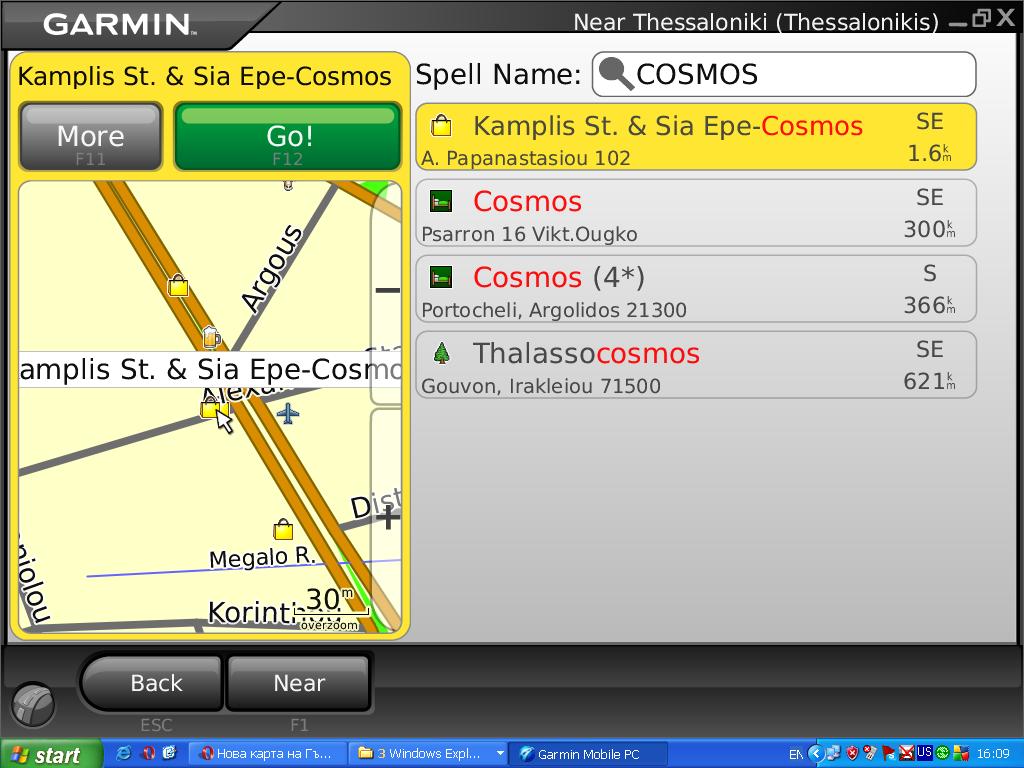The height and width of the screenshot is (768, 1024).
Task: Click the taskbar clock 16:09
Action: pos(993,754)
